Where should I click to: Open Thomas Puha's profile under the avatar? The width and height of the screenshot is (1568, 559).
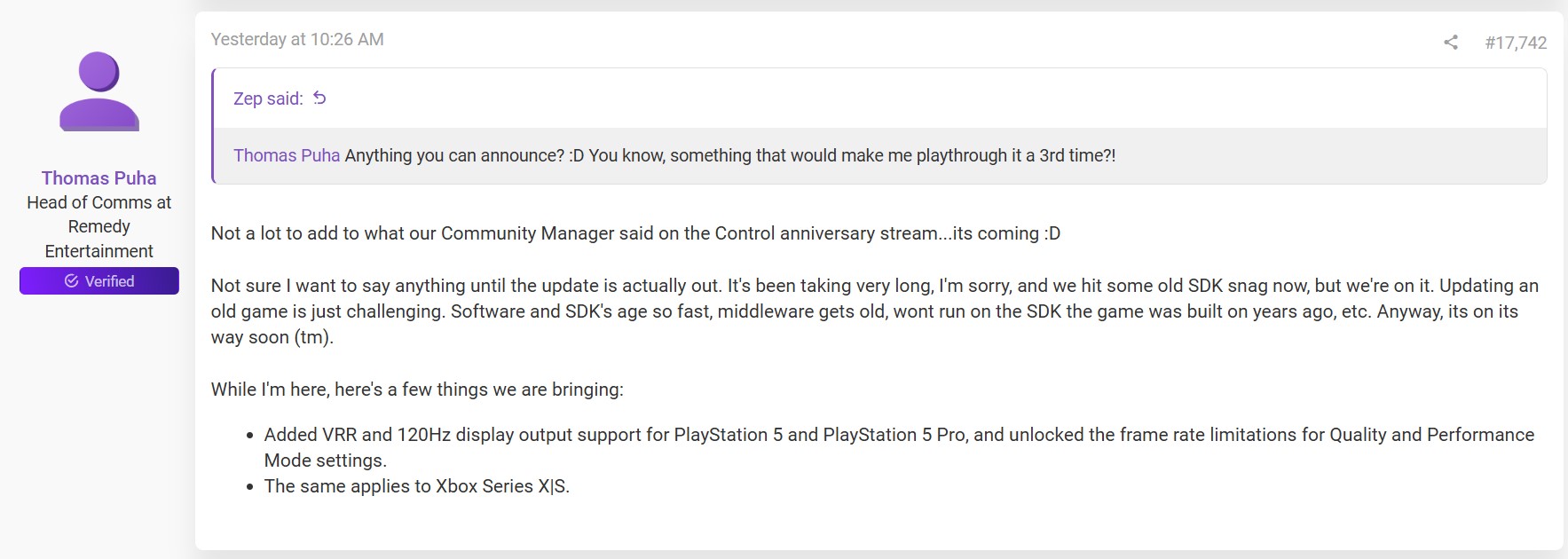[x=98, y=178]
